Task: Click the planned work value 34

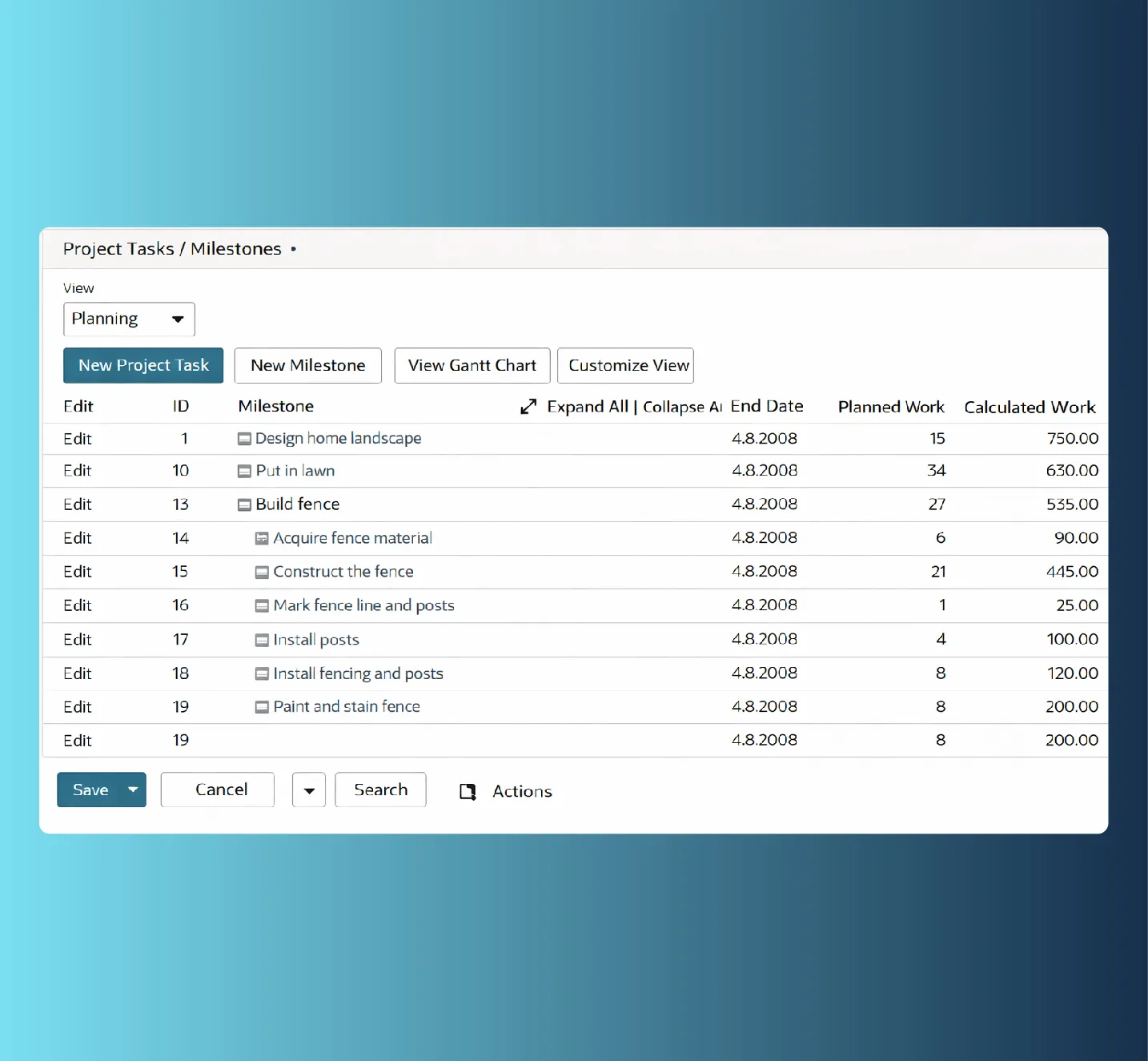Action: [936, 471]
